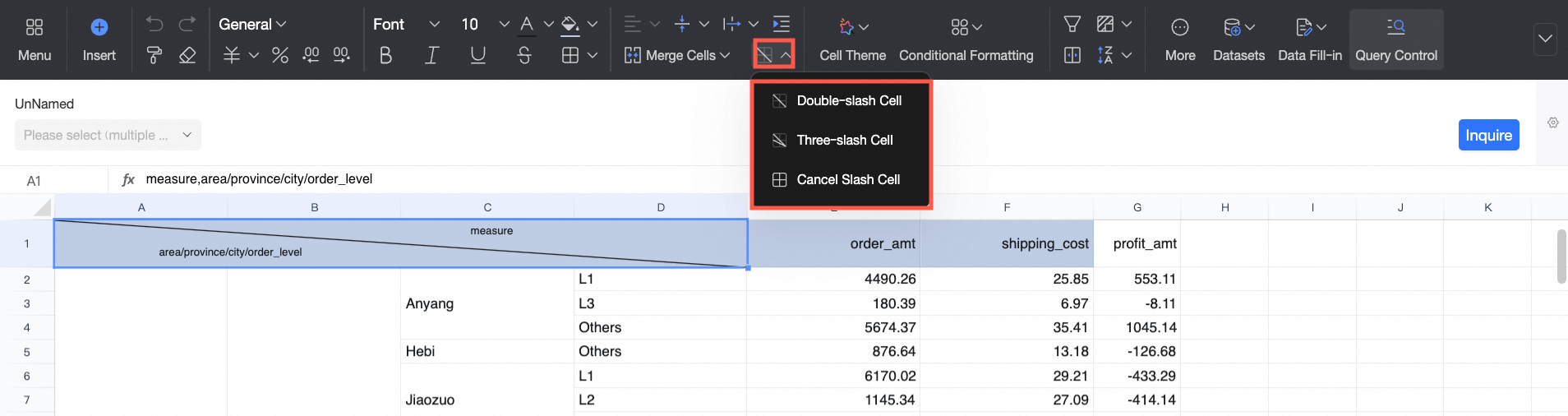Image resolution: width=1568 pixels, height=416 pixels.
Task: Use the eraser clear-format tool
Action: (x=187, y=55)
